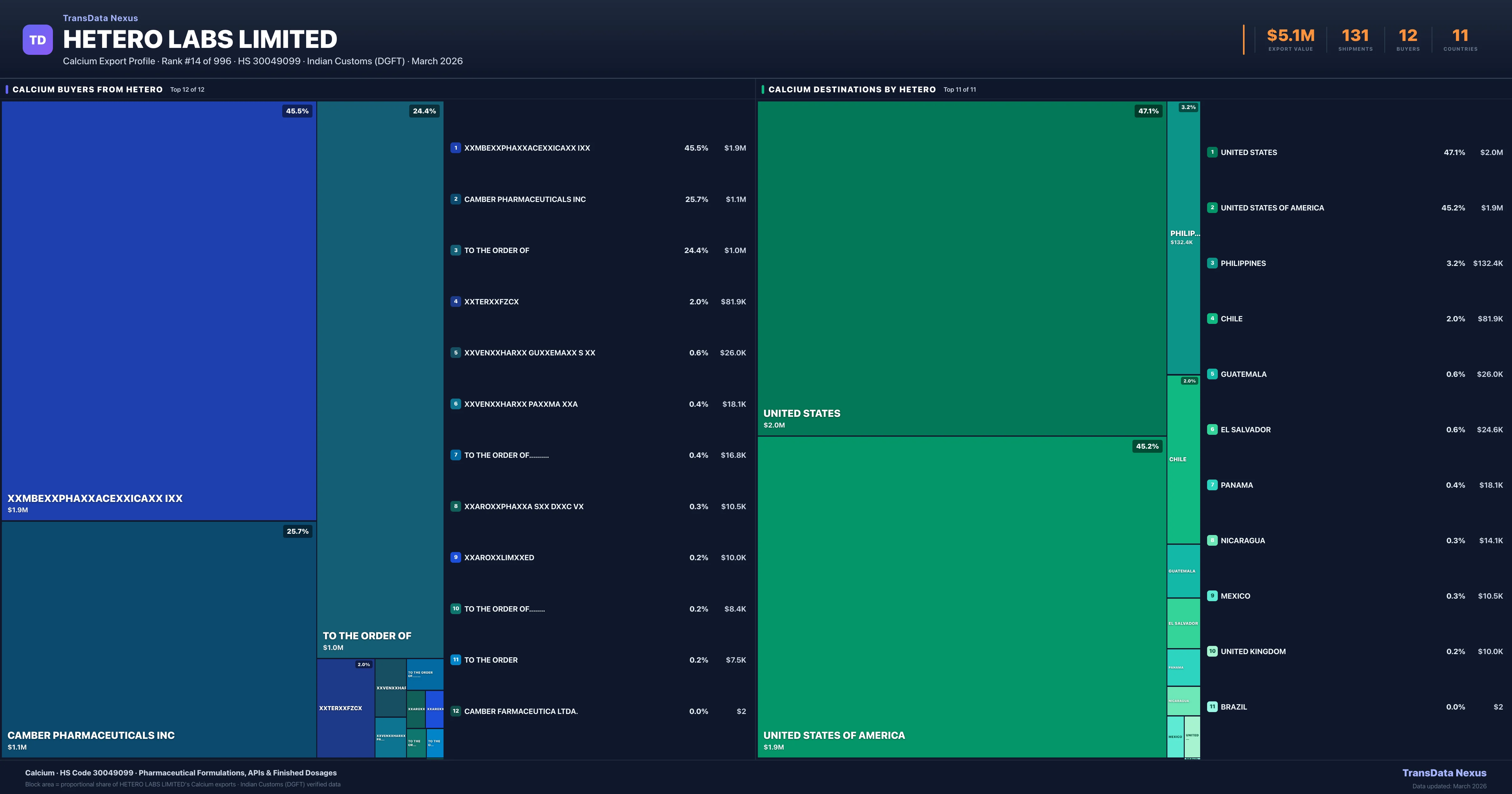This screenshot has height=794, width=1512.
Task: Click the purple TD logo icon
Action: [37, 40]
